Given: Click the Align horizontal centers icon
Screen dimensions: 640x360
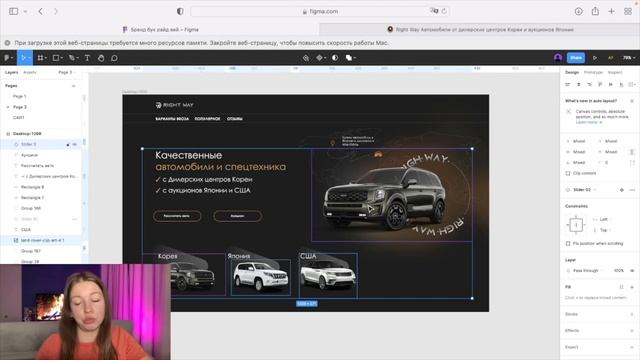Looking at the screenshot, I should [x=578, y=84].
